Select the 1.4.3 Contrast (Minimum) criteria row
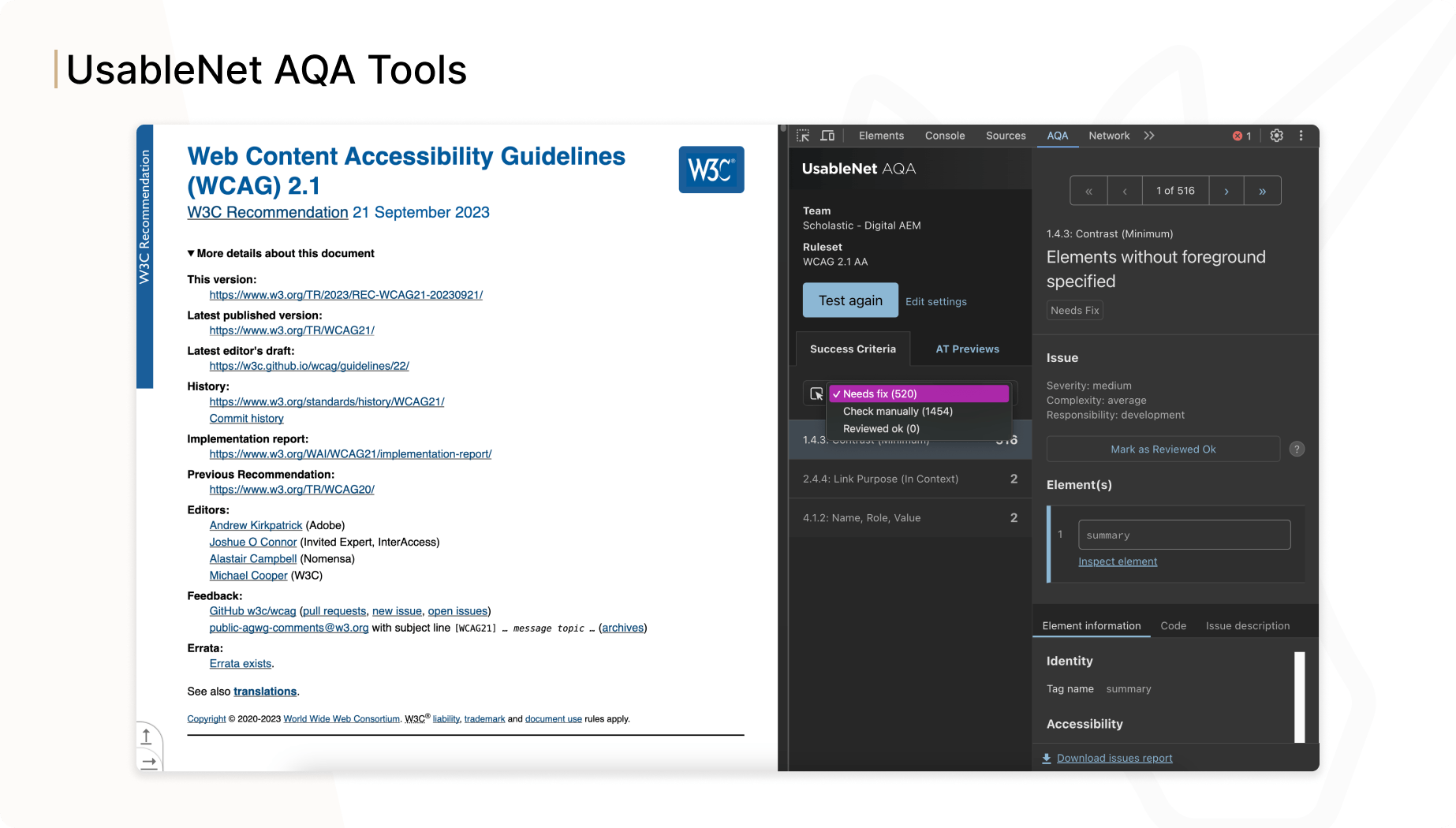Viewport: 1456px width, 828px height. [910, 440]
